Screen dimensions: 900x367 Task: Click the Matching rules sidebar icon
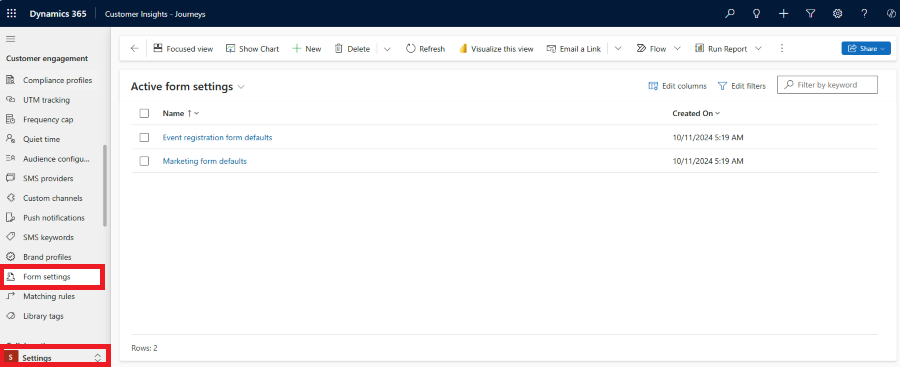[x=10, y=296]
